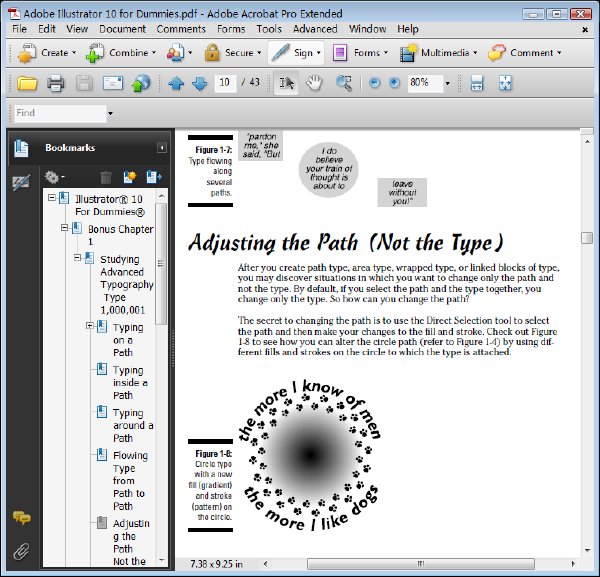Click the horizontal scrollbar thumb
This screenshot has height=577, width=600.
pyautogui.click(x=421, y=564)
